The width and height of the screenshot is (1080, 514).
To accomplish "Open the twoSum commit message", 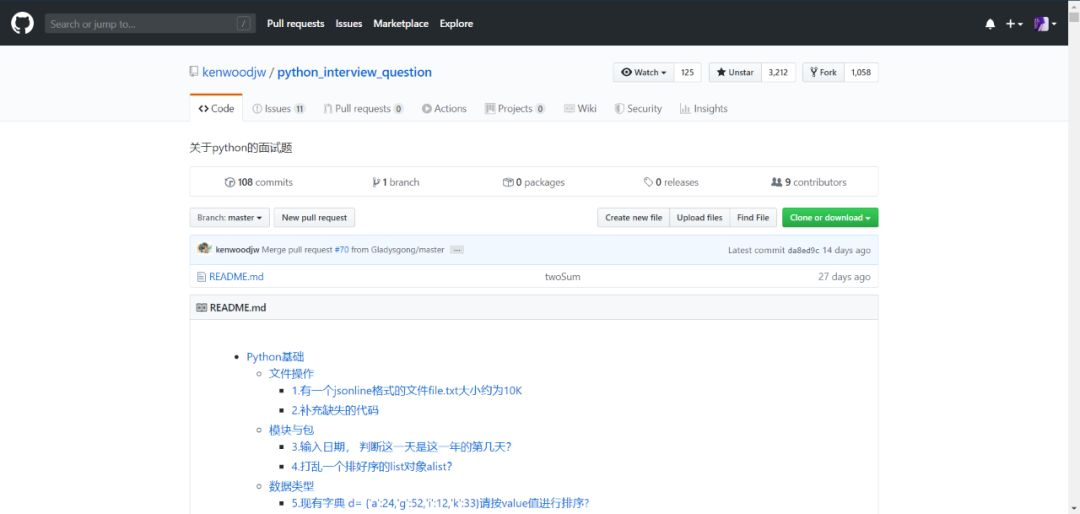I will tap(563, 277).
